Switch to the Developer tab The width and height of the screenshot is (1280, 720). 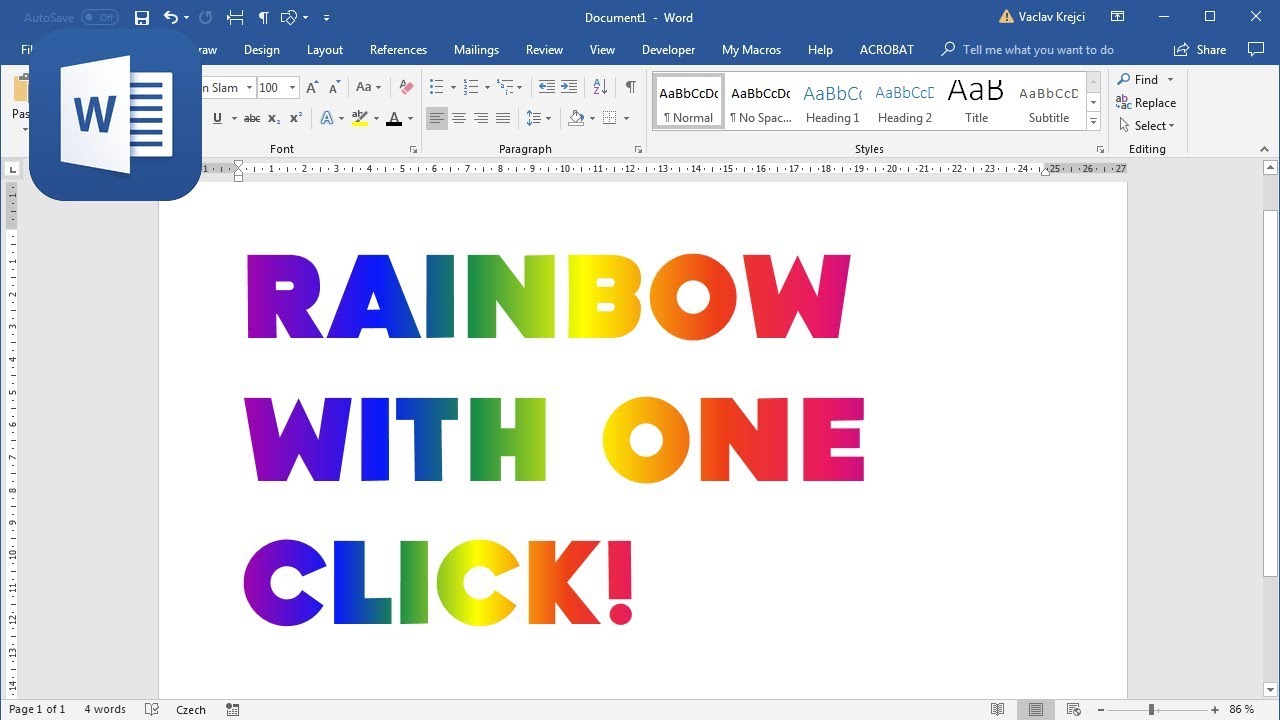(668, 50)
